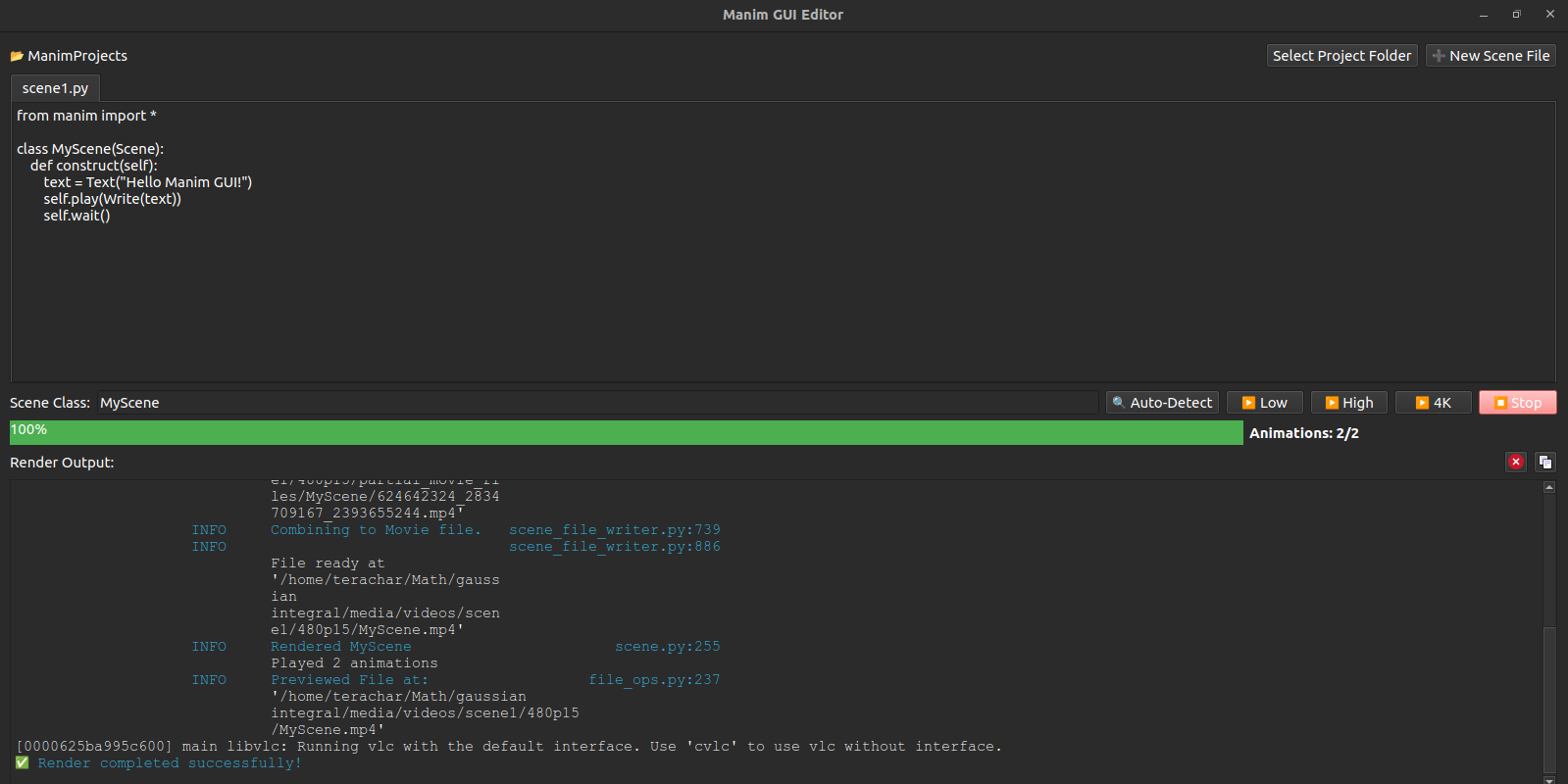Click the Text("Hello Manim GUI!") code line
This screenshot has width=1568, height=784.
147,182
